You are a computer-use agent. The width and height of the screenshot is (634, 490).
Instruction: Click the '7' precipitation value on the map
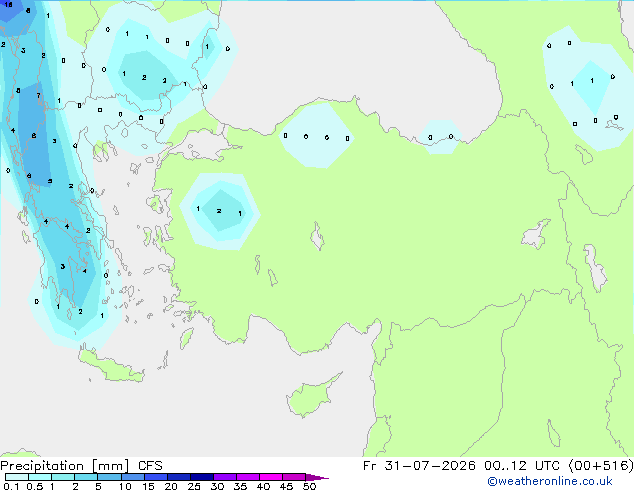click(38, 95)
